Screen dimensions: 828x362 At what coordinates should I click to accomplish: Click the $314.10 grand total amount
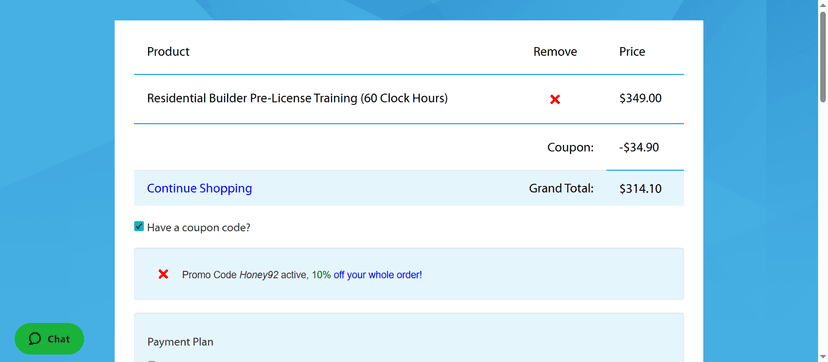640,188
